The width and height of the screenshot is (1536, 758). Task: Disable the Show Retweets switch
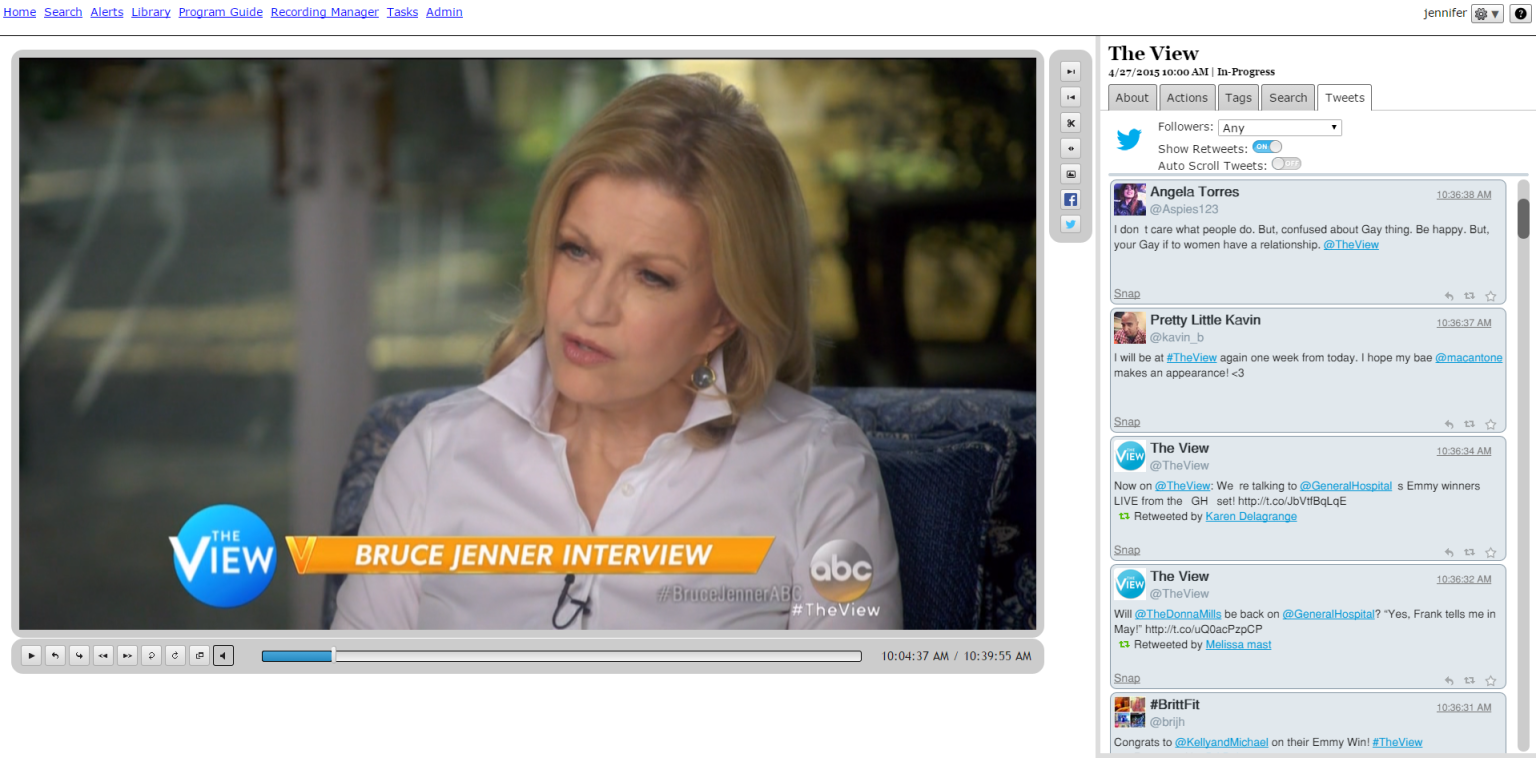1266,146
